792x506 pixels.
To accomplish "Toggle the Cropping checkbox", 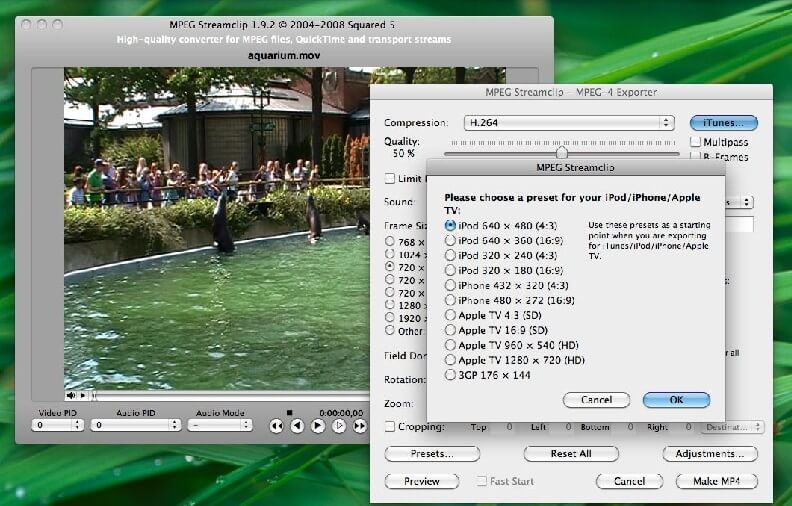I will [x=390, y=427].
